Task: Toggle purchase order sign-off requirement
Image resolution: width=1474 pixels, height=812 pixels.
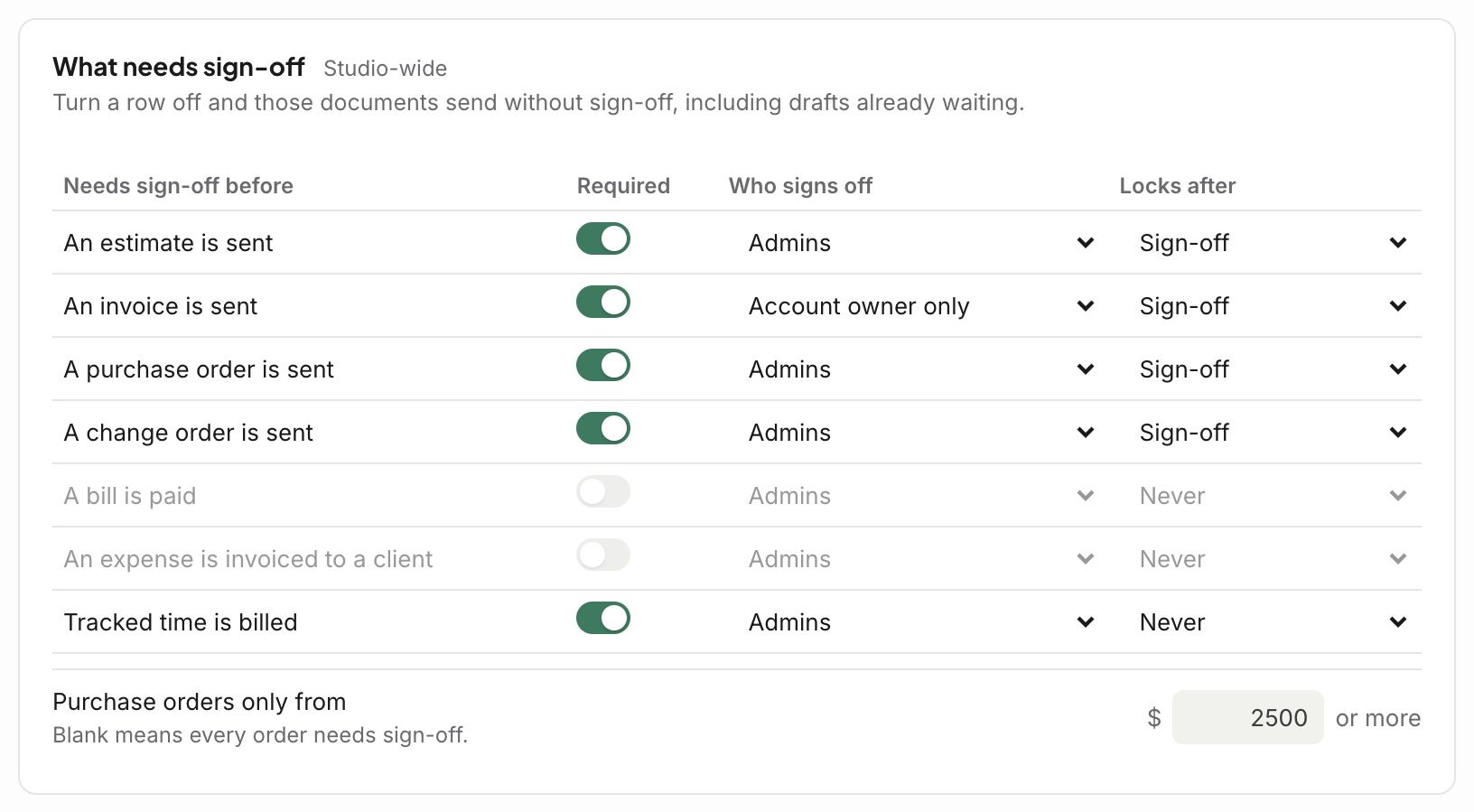Action: pyautogui.click(x=603, y=366)
